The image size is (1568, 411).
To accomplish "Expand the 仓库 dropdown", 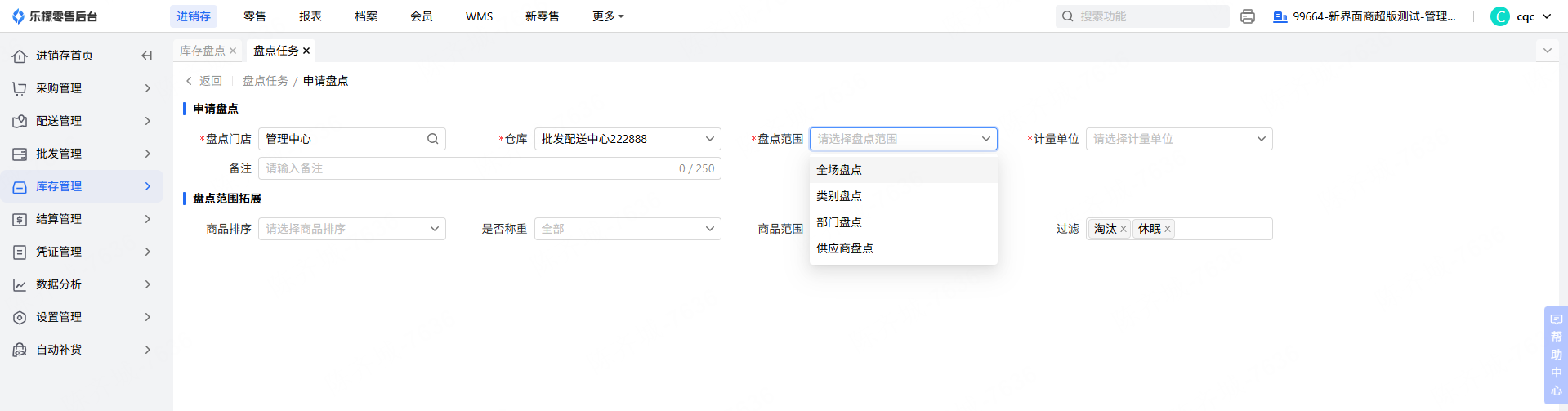I will (x=627, y=139).
